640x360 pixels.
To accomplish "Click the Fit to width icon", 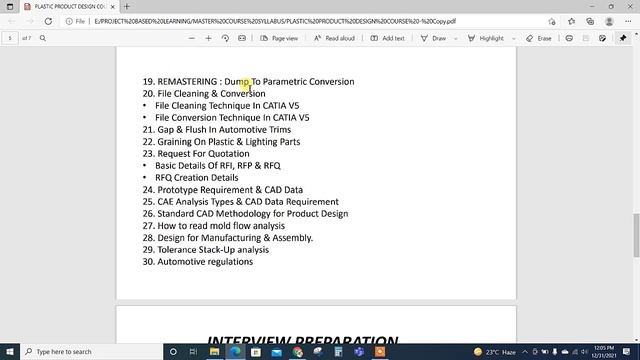I will point(242,38).
